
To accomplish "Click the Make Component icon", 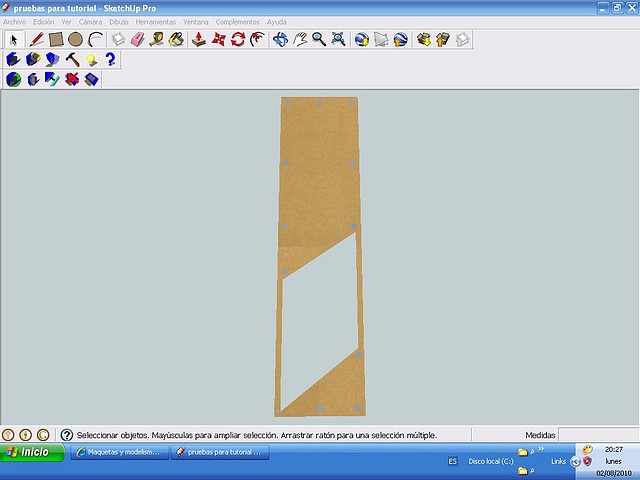I will tap(118, 40).
